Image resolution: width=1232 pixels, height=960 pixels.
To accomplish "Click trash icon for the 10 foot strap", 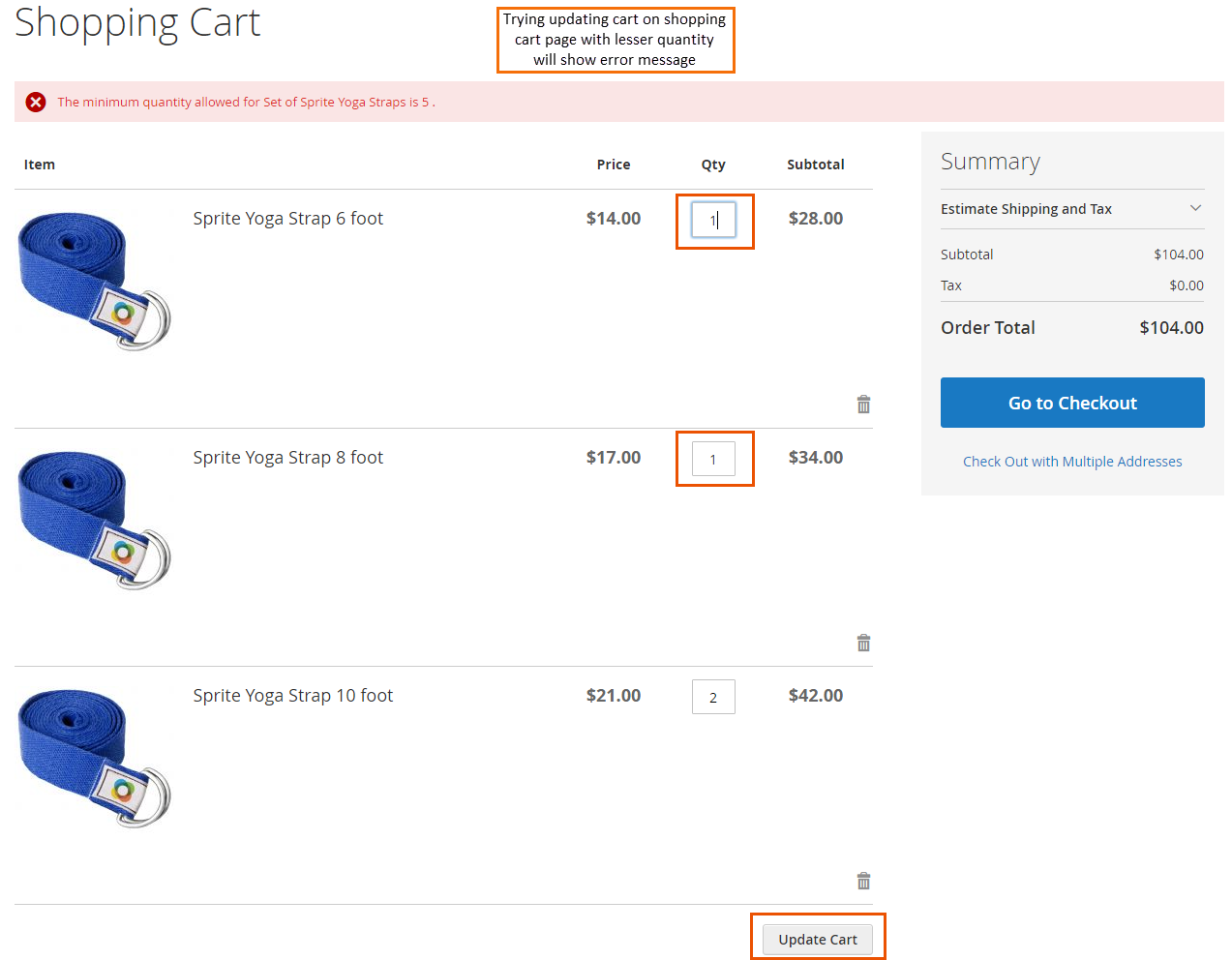I will click(x=863, y=881).
